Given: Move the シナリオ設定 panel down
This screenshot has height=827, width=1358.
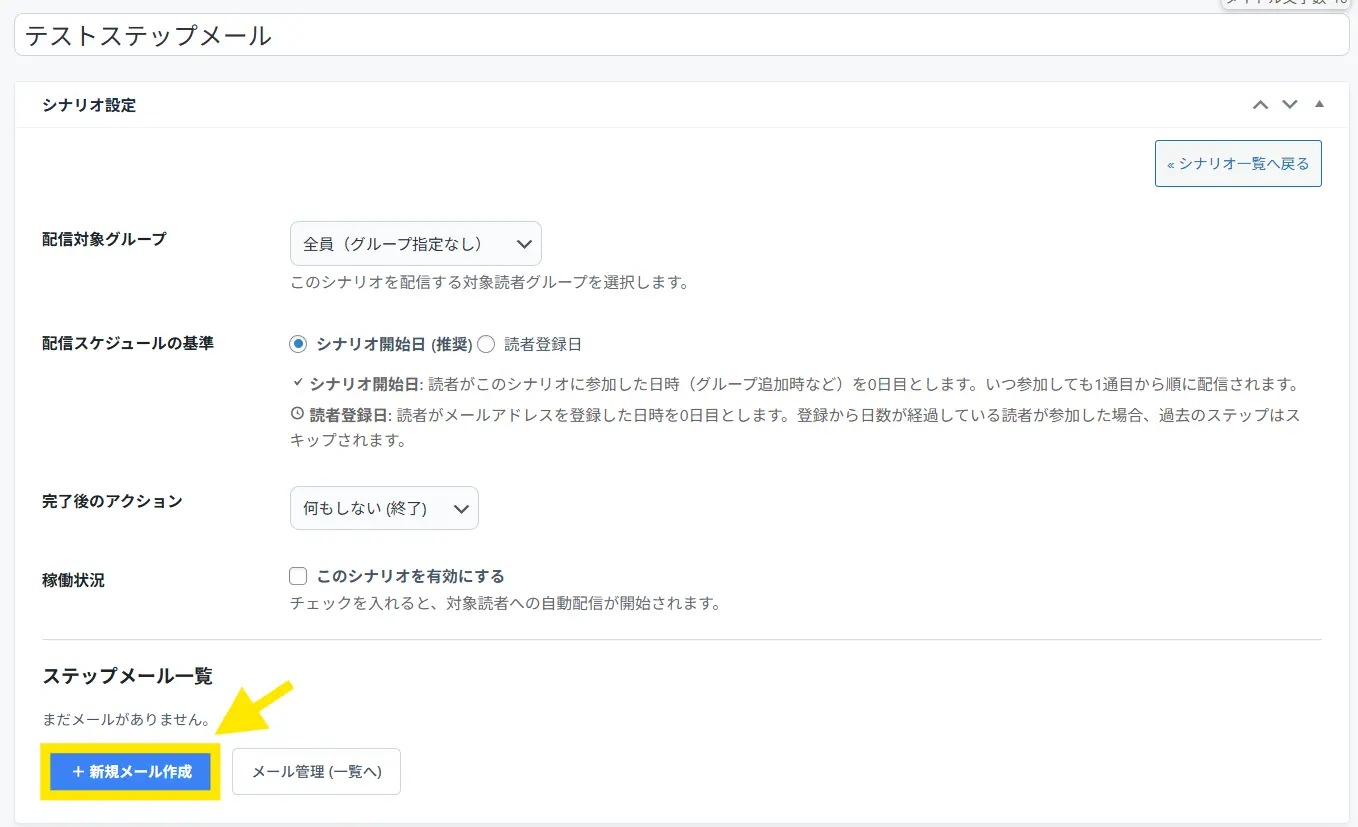Looking at the screenshot, I should pos(1290,105).
